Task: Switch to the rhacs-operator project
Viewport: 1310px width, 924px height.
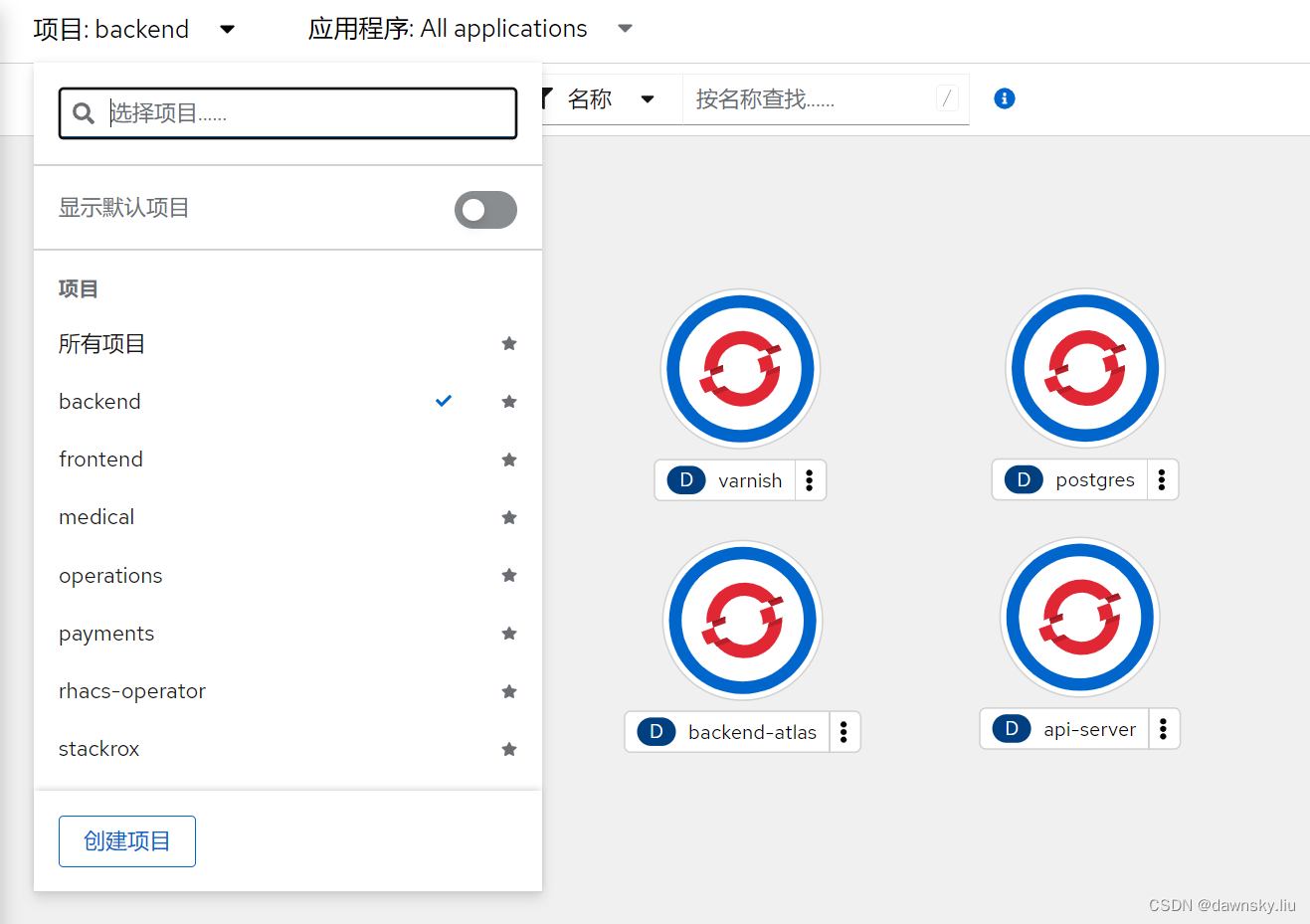Action: click(x=132, y=691)
